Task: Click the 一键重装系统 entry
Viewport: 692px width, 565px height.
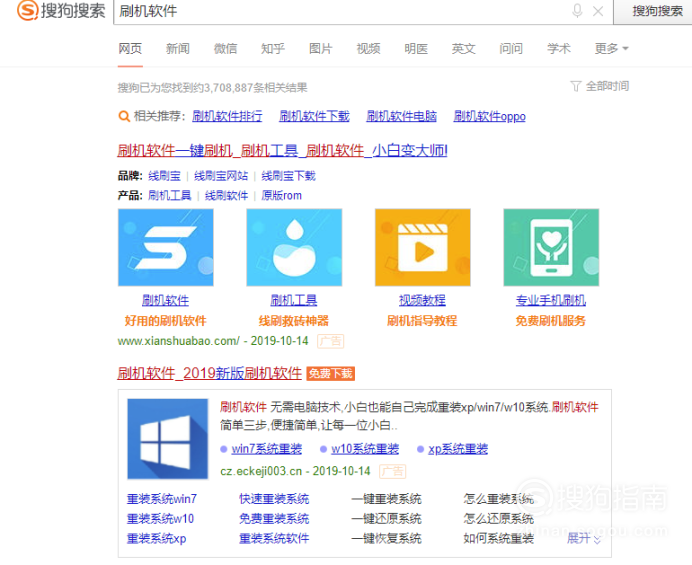Action: coord(387,499)
